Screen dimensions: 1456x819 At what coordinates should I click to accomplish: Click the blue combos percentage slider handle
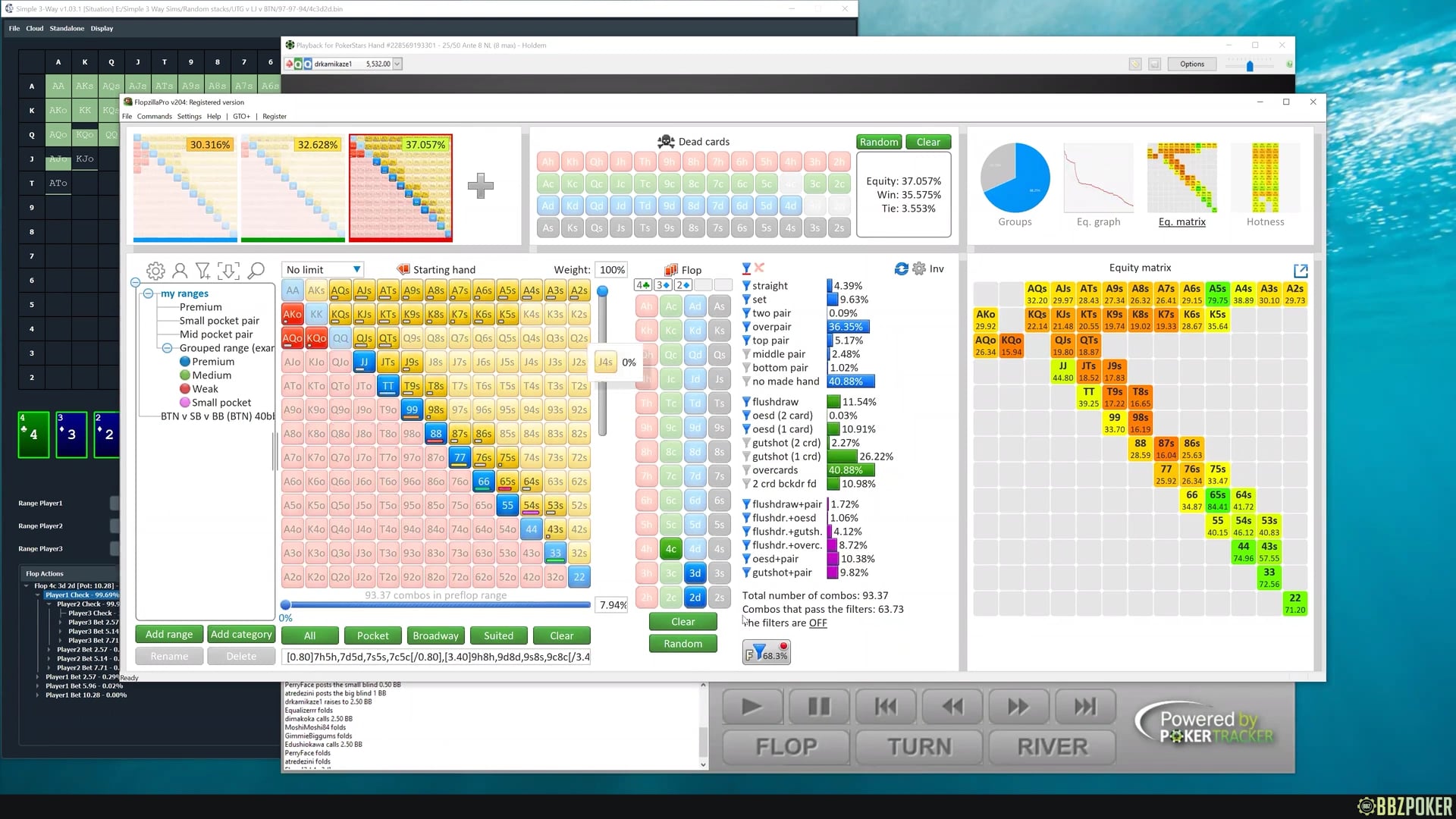tap(285, 604)
